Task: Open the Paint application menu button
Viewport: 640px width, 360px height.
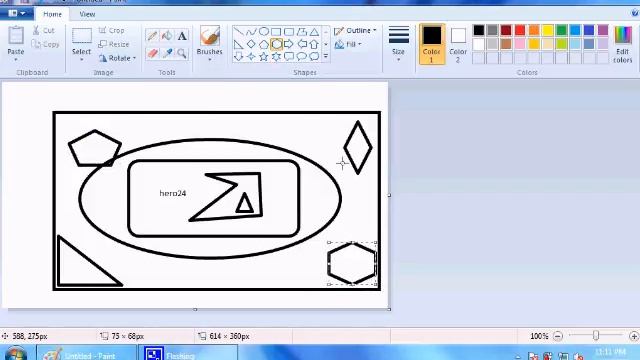Action: pyautogui.click(x=17, y=13)
